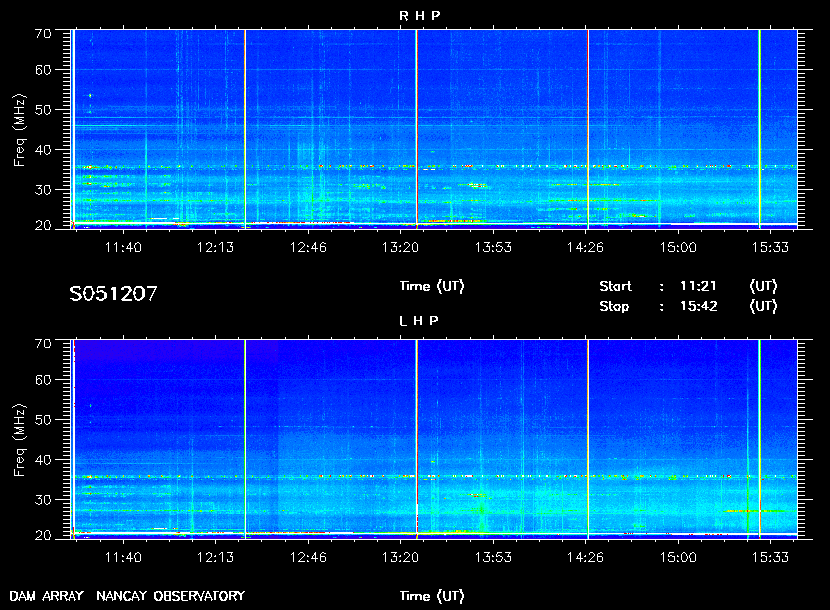This screenshot has width=830, height=610.
Task: Click the LHP panel title
Action: 419,321
